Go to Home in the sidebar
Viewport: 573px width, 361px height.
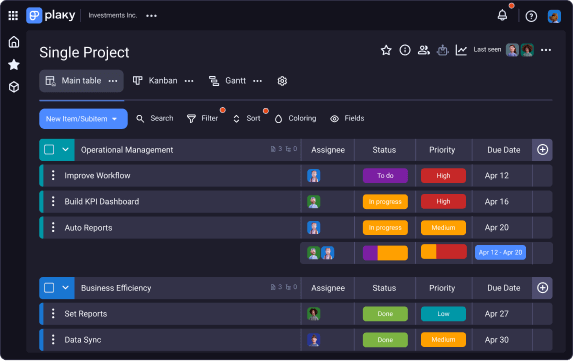tap(14, 42)
